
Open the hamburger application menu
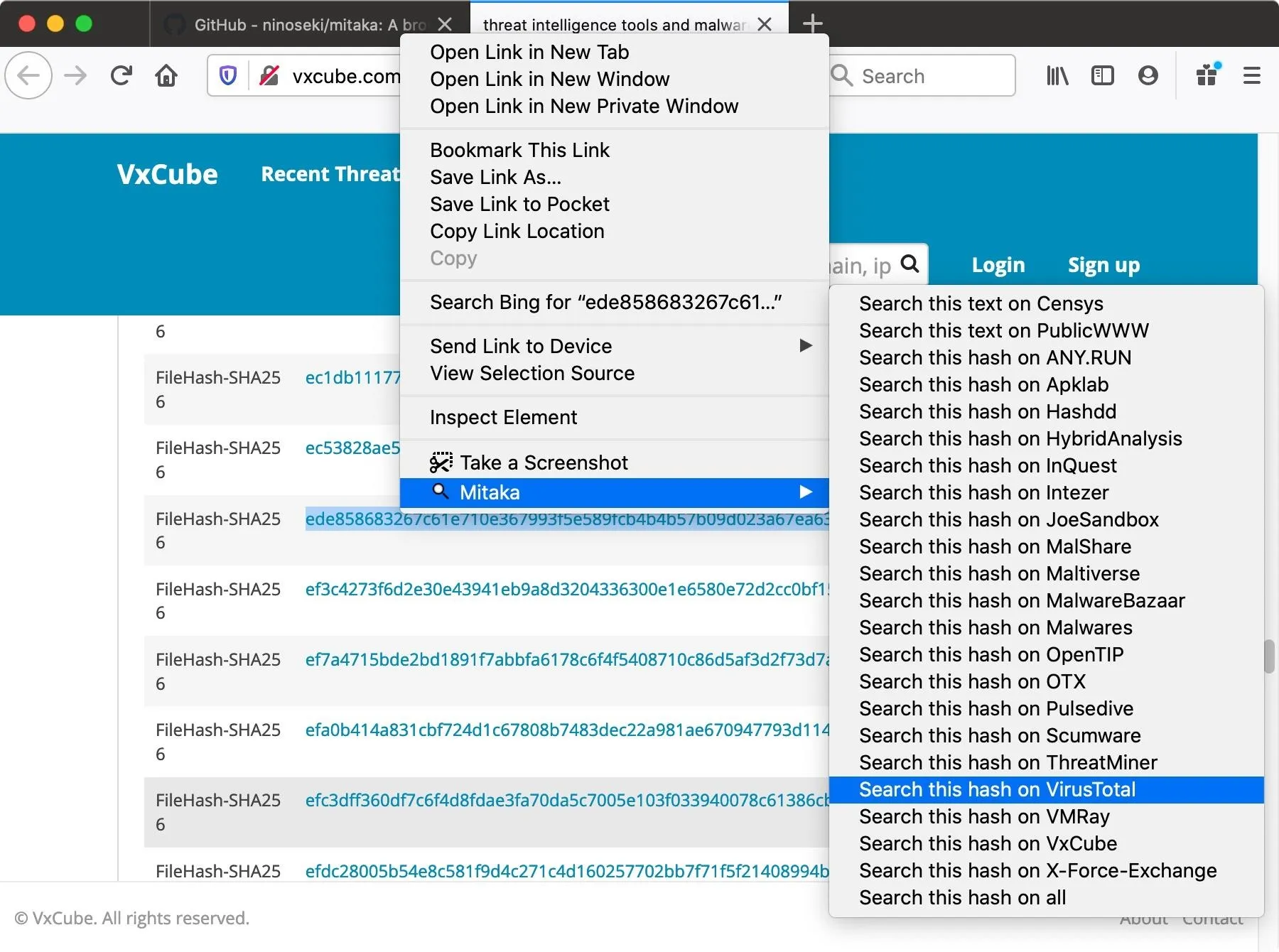pyautogui.click(x=1252, y=75)
